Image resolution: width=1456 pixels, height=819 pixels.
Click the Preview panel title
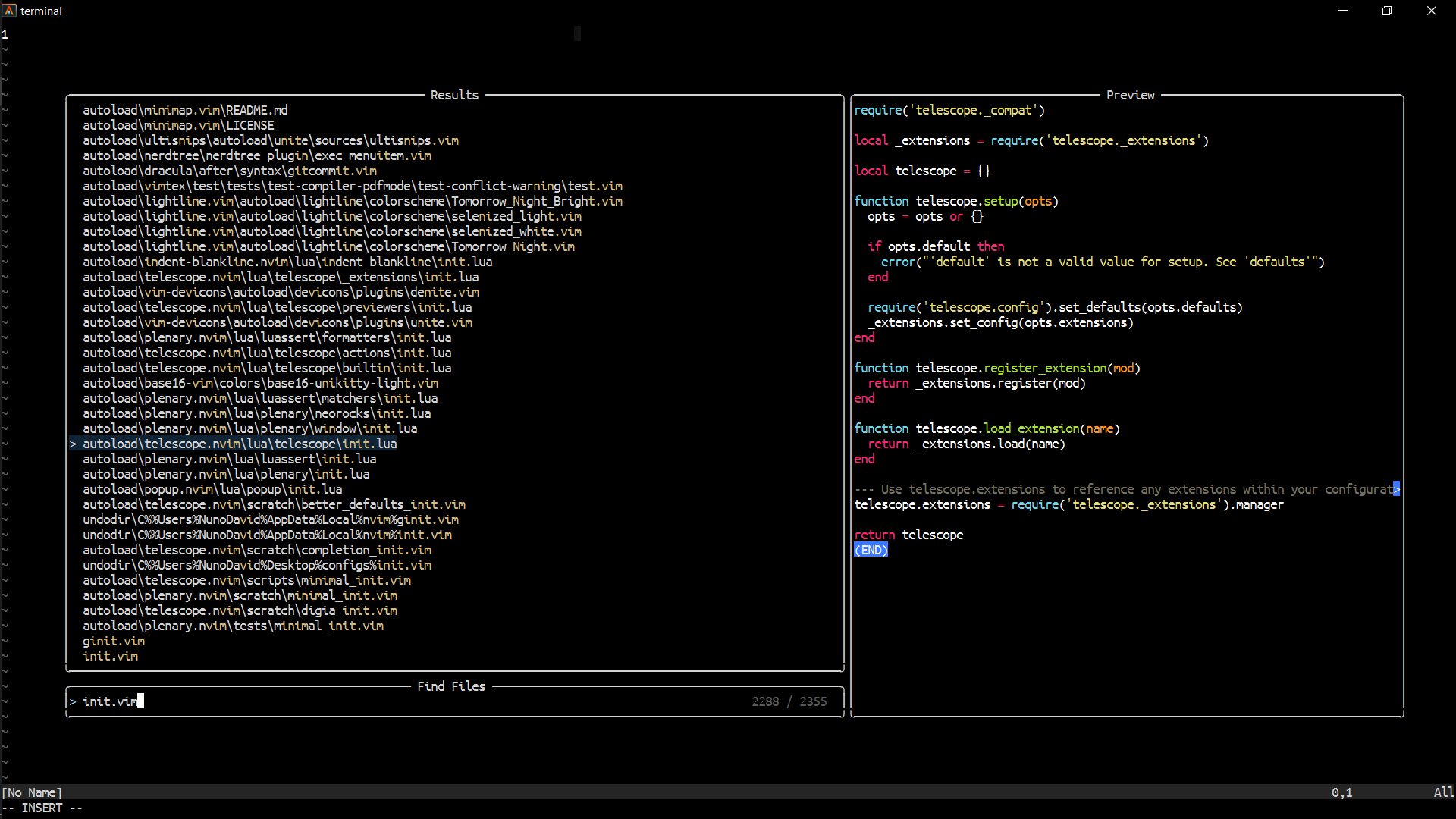(x=1130, y=95)
